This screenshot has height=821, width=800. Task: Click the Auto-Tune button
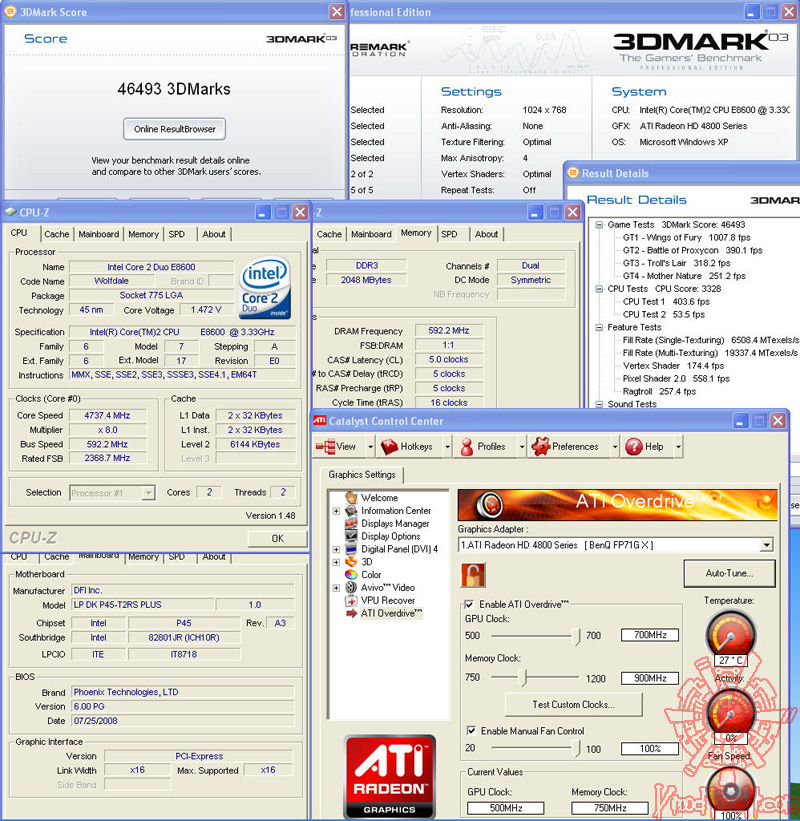(x=729, y=573)
